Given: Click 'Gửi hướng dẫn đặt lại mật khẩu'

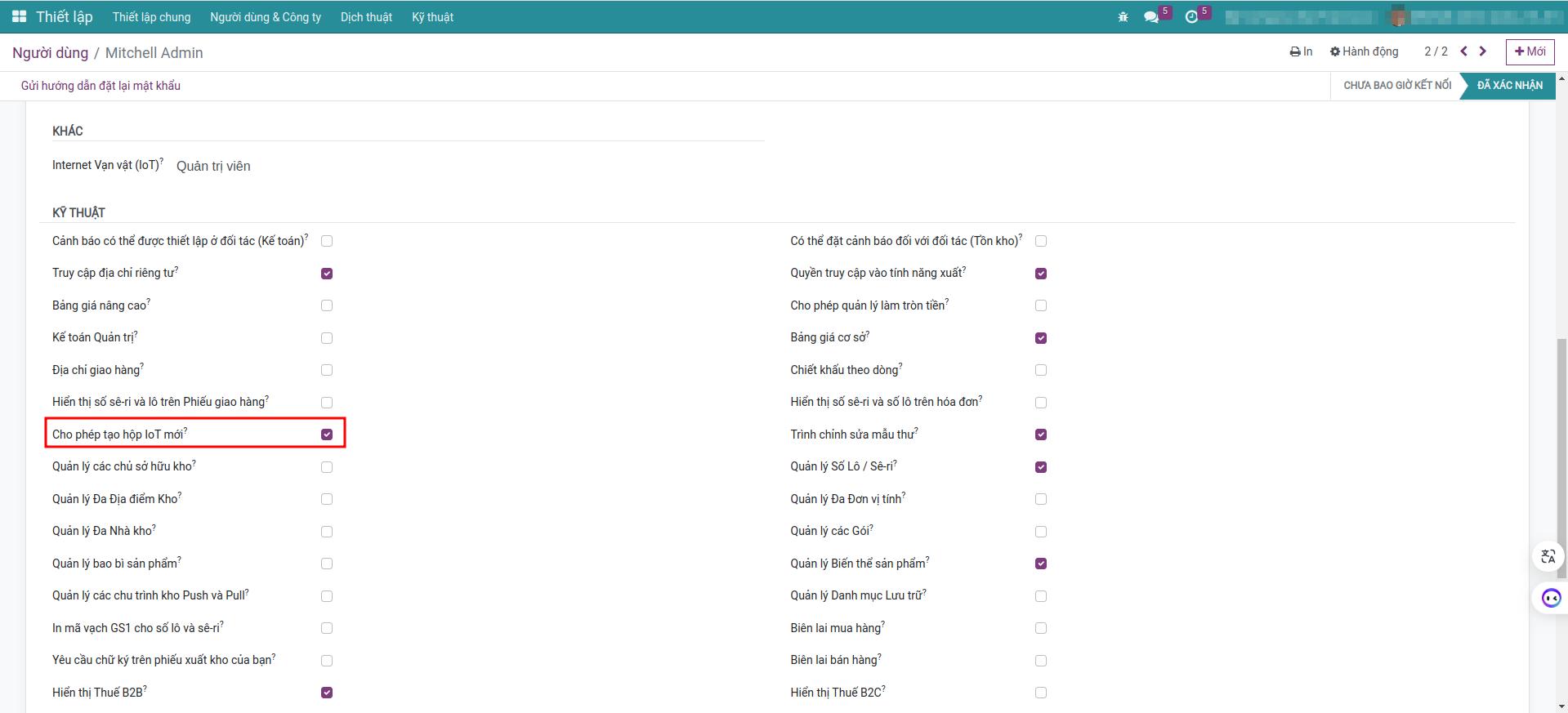Looking at the screenshot, I should [101, 86].
